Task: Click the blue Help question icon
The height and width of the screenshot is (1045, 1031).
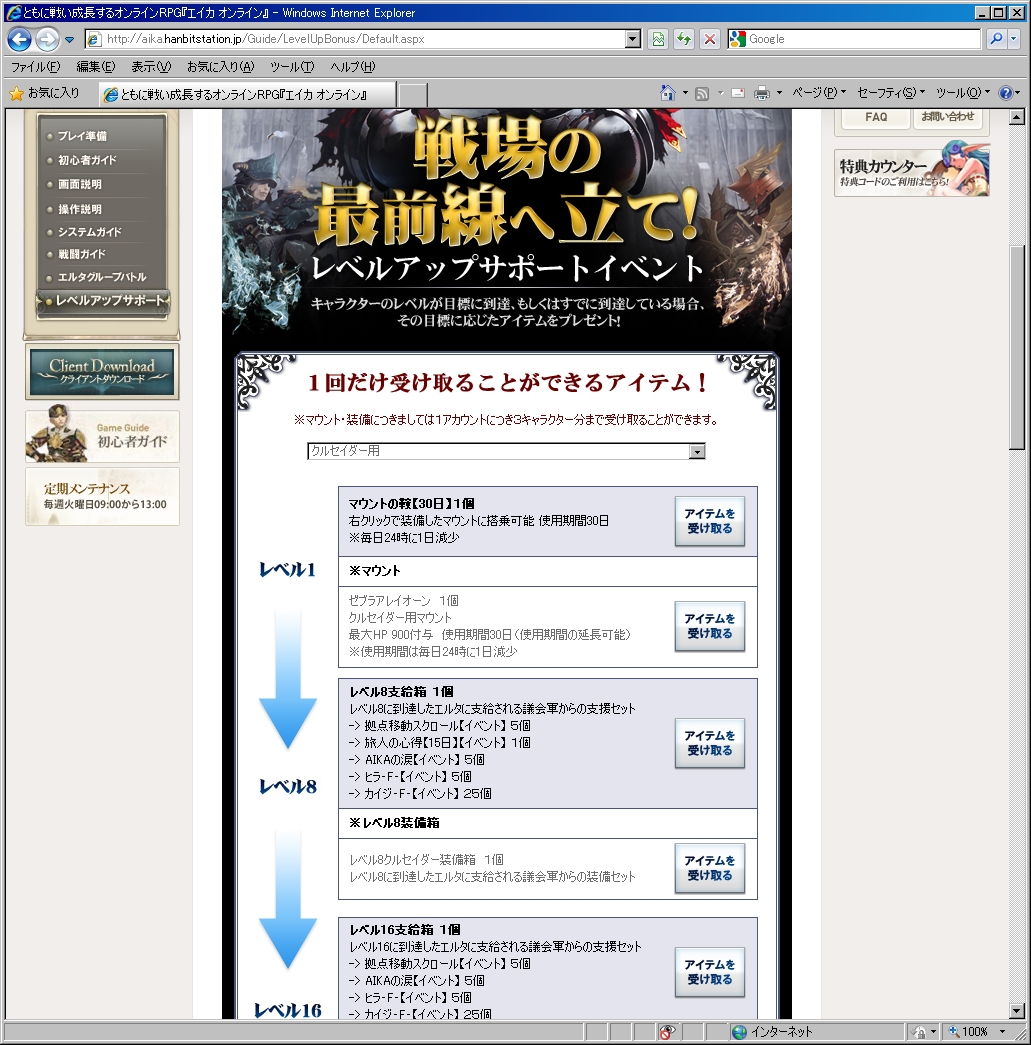Action: click(1006, 93)
